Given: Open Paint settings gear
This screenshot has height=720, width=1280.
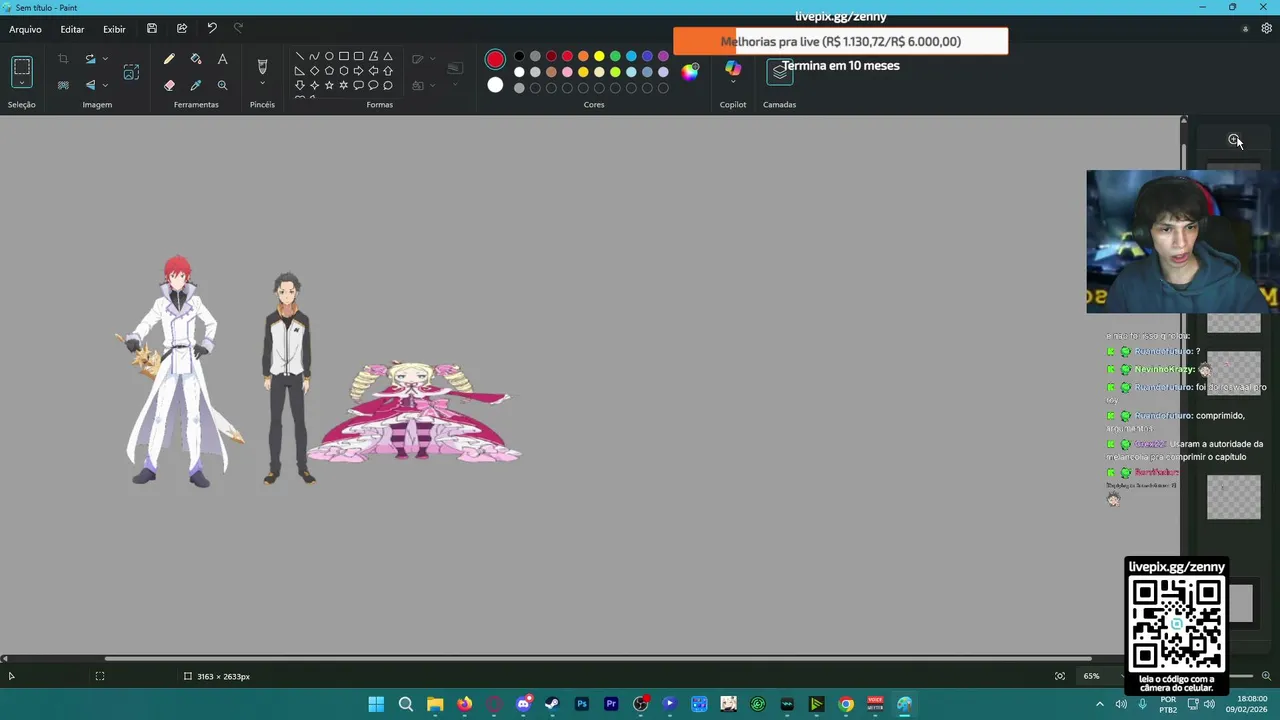Looking at the screenshot, I should tap(1266, 29).
